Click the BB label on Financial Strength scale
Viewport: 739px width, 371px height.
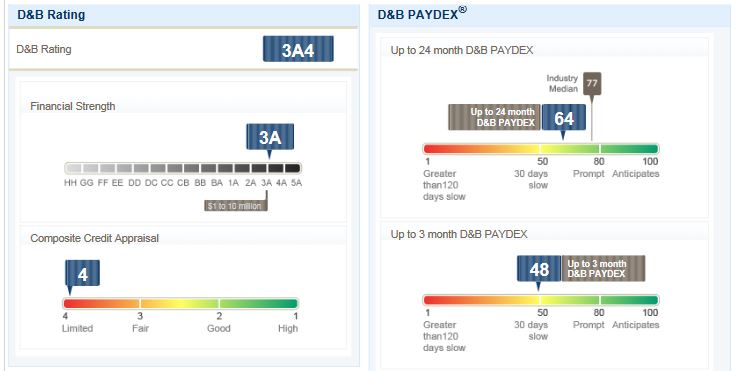point(200,183)
